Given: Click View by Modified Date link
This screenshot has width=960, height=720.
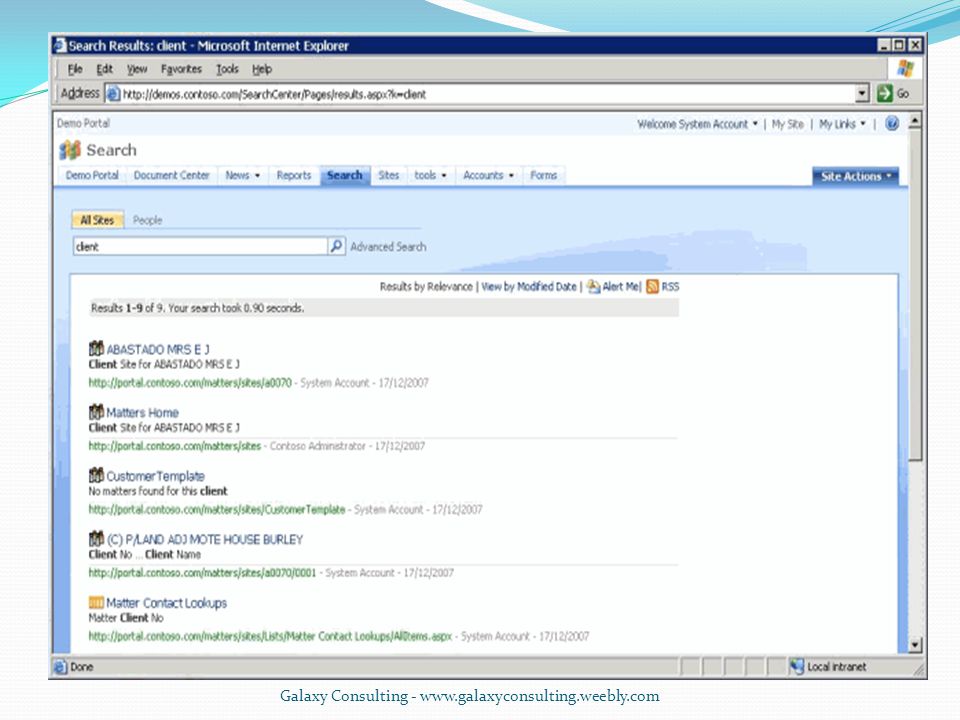Looking at the screenshot, I should coord(529,287).
